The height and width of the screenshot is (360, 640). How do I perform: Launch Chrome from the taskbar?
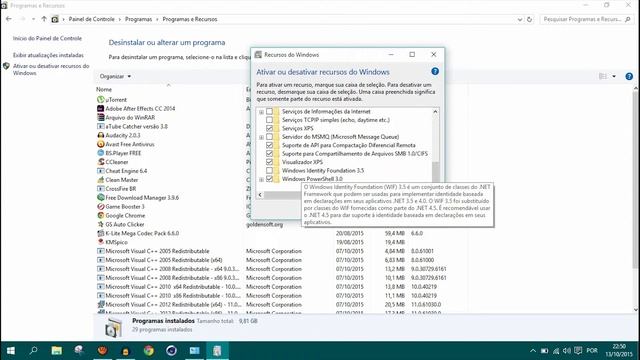(149, 351)
